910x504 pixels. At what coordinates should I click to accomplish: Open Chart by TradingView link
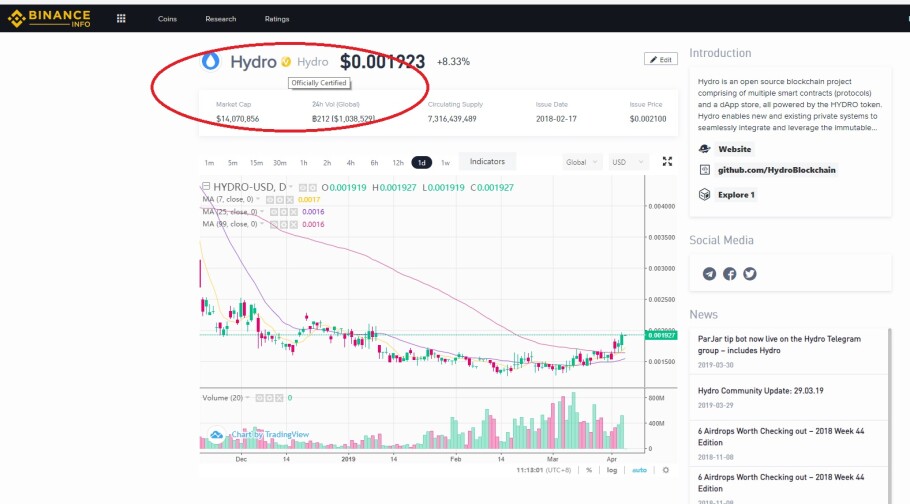(270, 434)
